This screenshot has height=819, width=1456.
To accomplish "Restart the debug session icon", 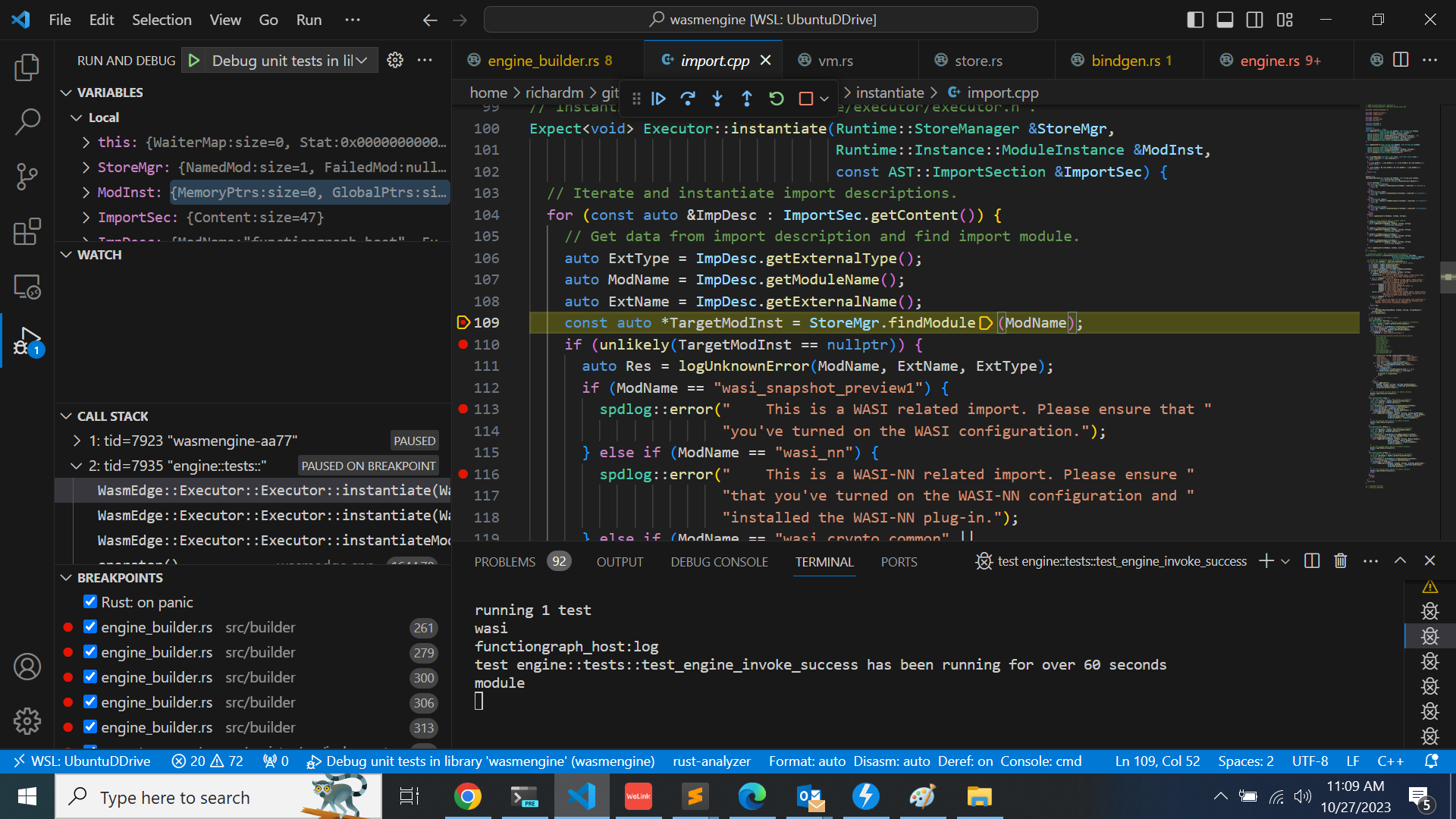I will coord(776,98).
